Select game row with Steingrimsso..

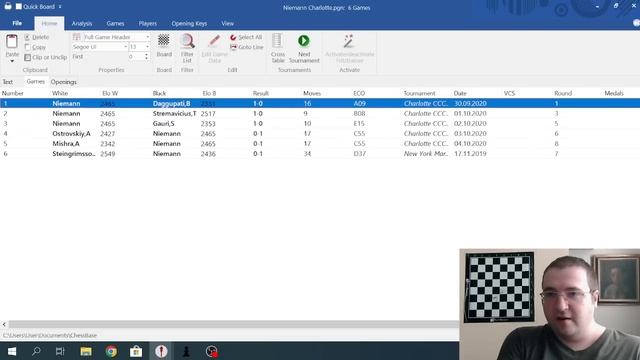(x=320, y=153)
